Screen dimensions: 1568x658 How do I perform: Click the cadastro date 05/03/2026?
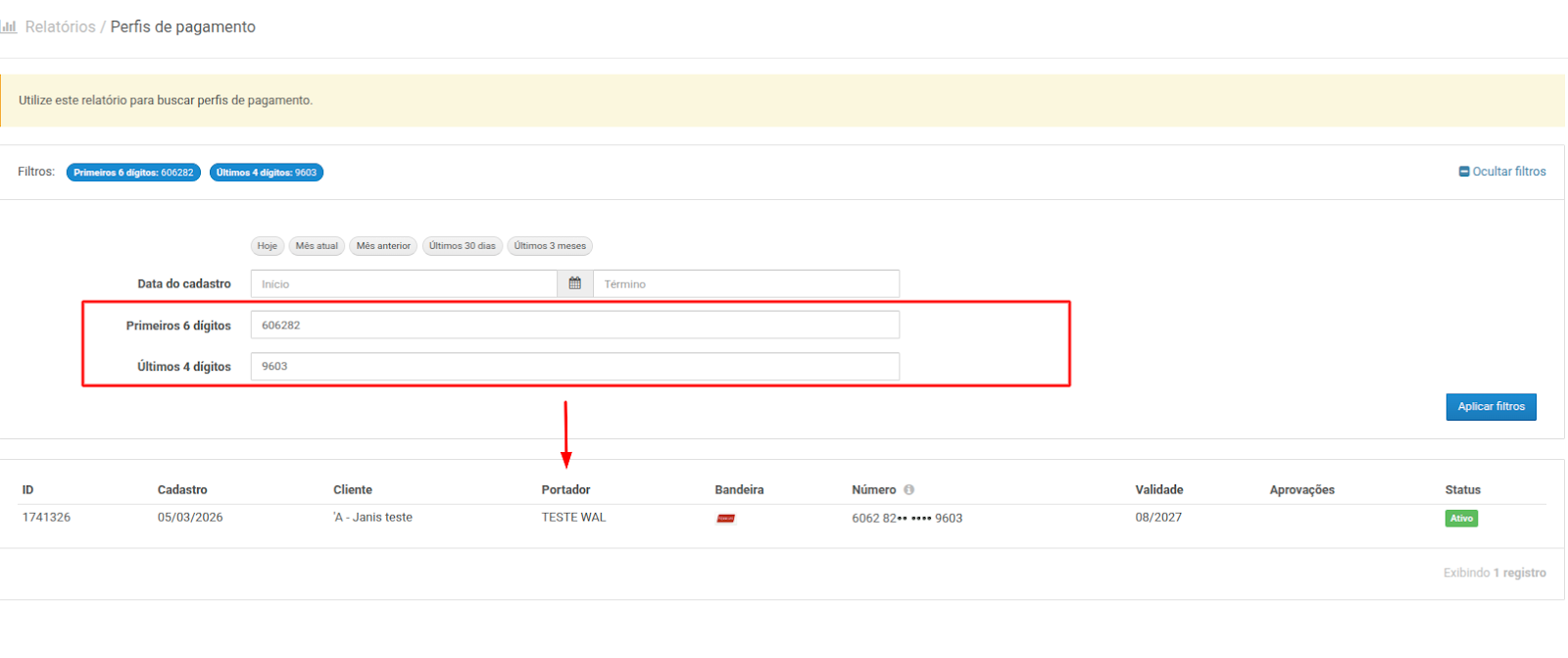(190, 517)
